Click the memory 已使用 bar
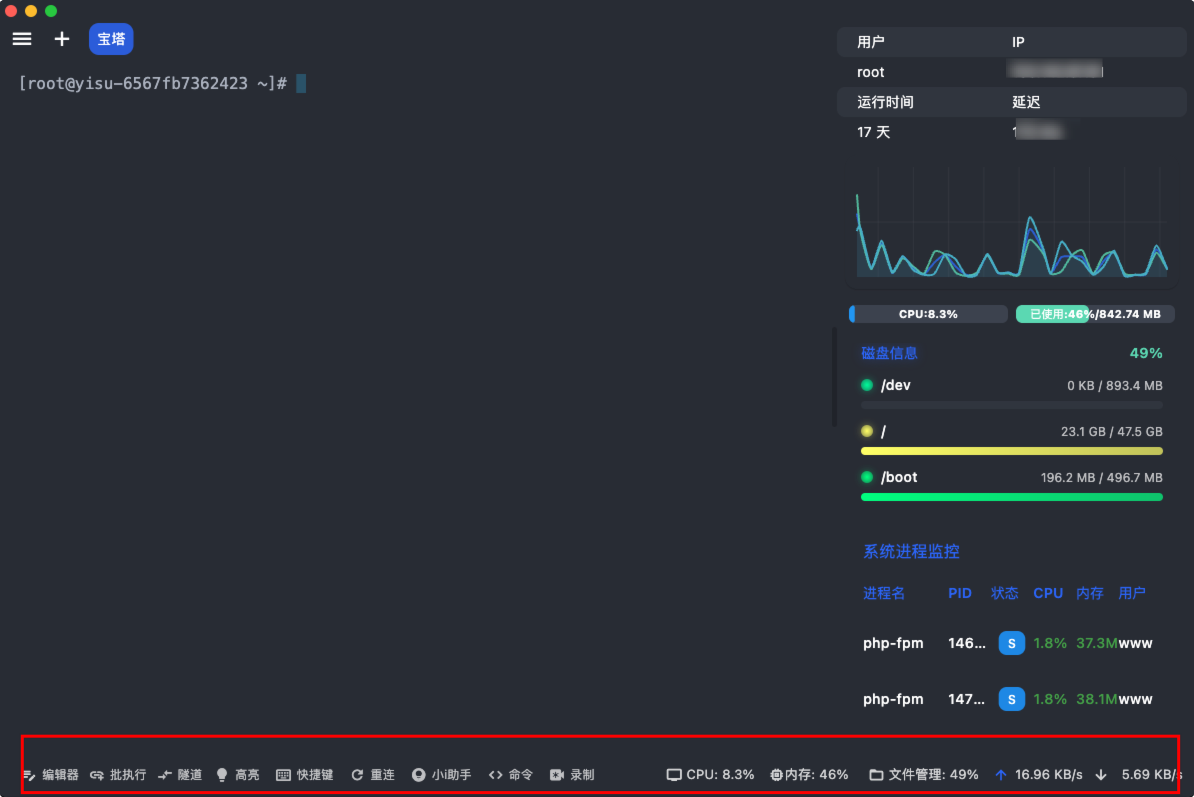This screenshot has width=1194, height=797. [x=1095, y=314]
